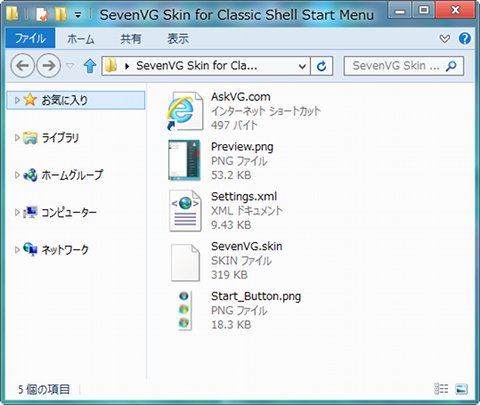Select the AskVG.com internet shortcut
Image resolution: width=480 pixels, height=405 pixels.
pyautogui.click(x=244, y=111)
